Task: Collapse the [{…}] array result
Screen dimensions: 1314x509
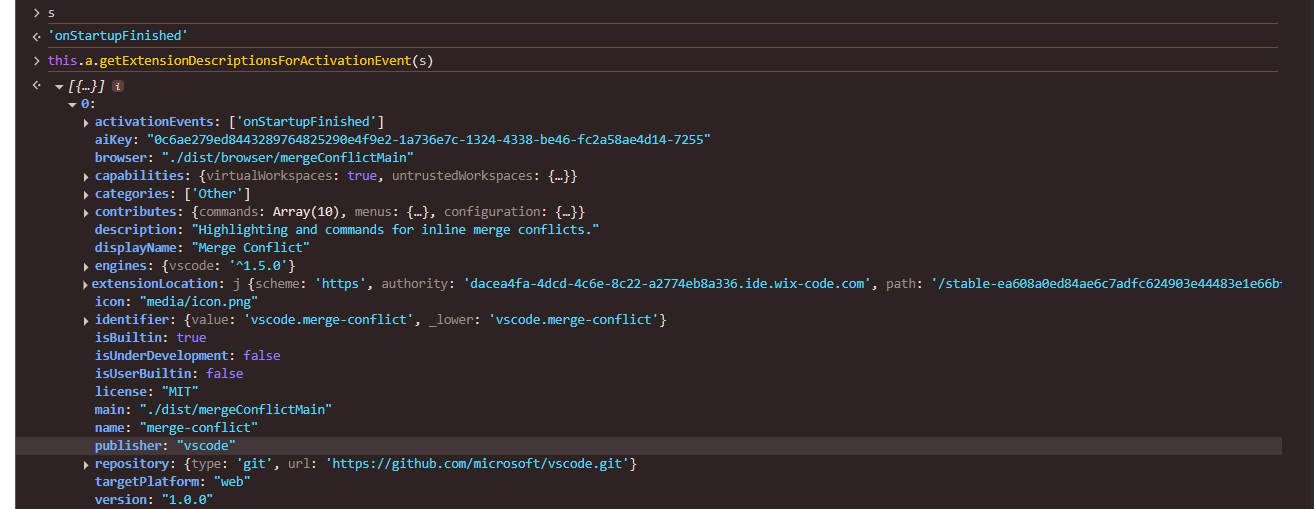Action: (x=59, y=87)
